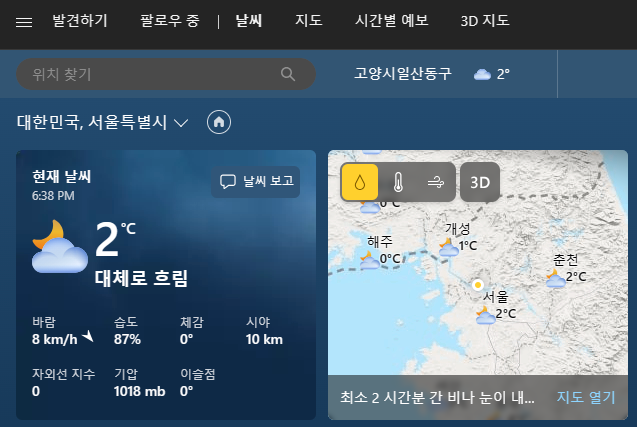This screenshot has height=427, width=637.
Task: Click the 6:38 PM timestamp
Action: pyautogui.click(x=53, y=196)
